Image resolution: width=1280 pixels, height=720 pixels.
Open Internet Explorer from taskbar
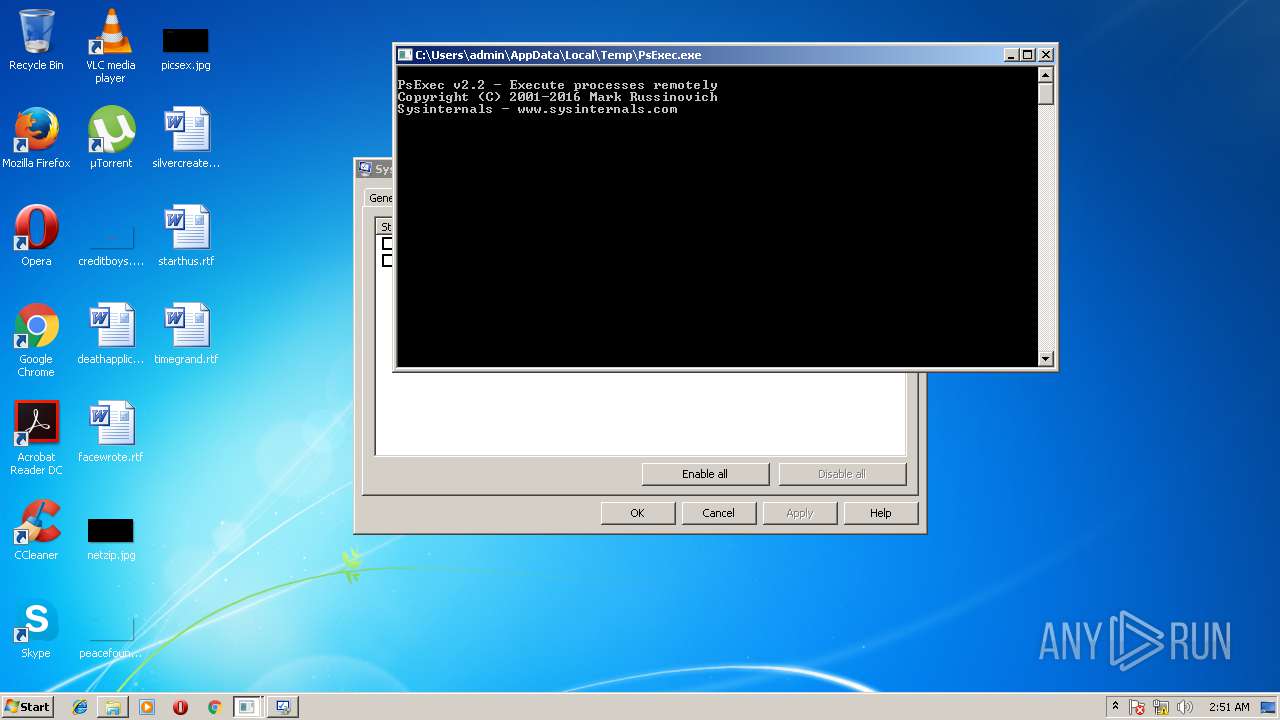pyautogui.click(x=80, y=707)
